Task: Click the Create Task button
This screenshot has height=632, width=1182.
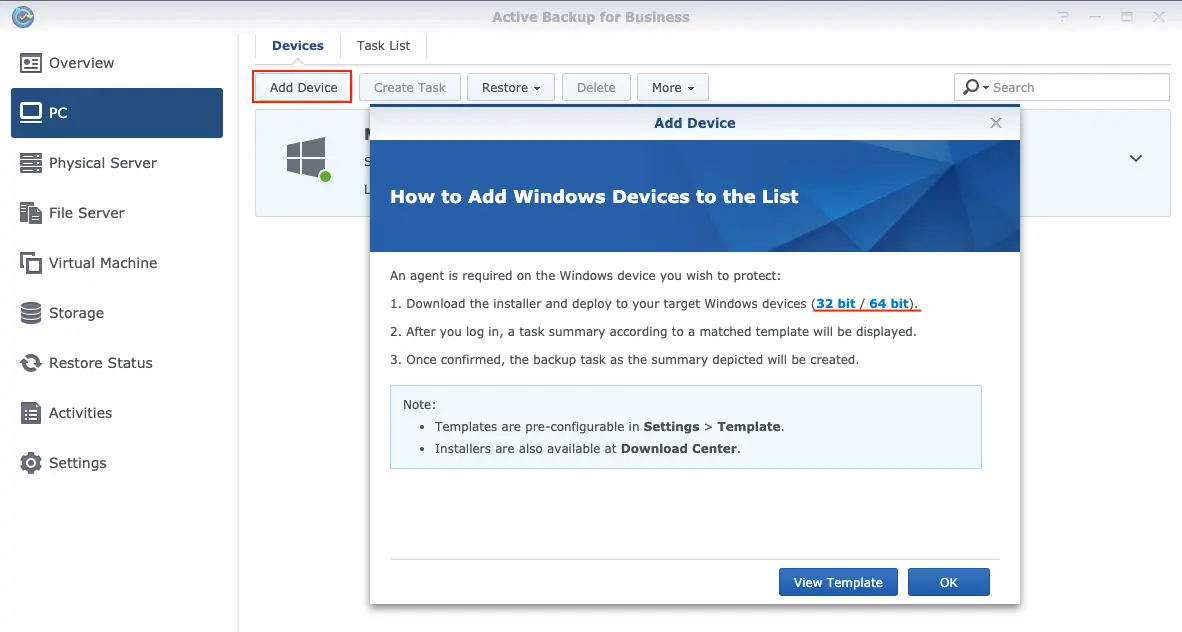Action: [409, 87]
